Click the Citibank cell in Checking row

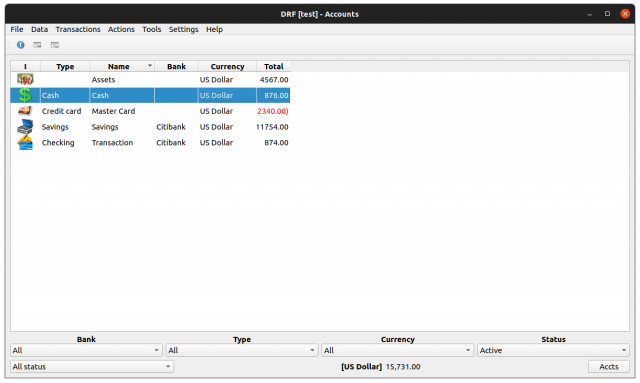tap(171, 143)
